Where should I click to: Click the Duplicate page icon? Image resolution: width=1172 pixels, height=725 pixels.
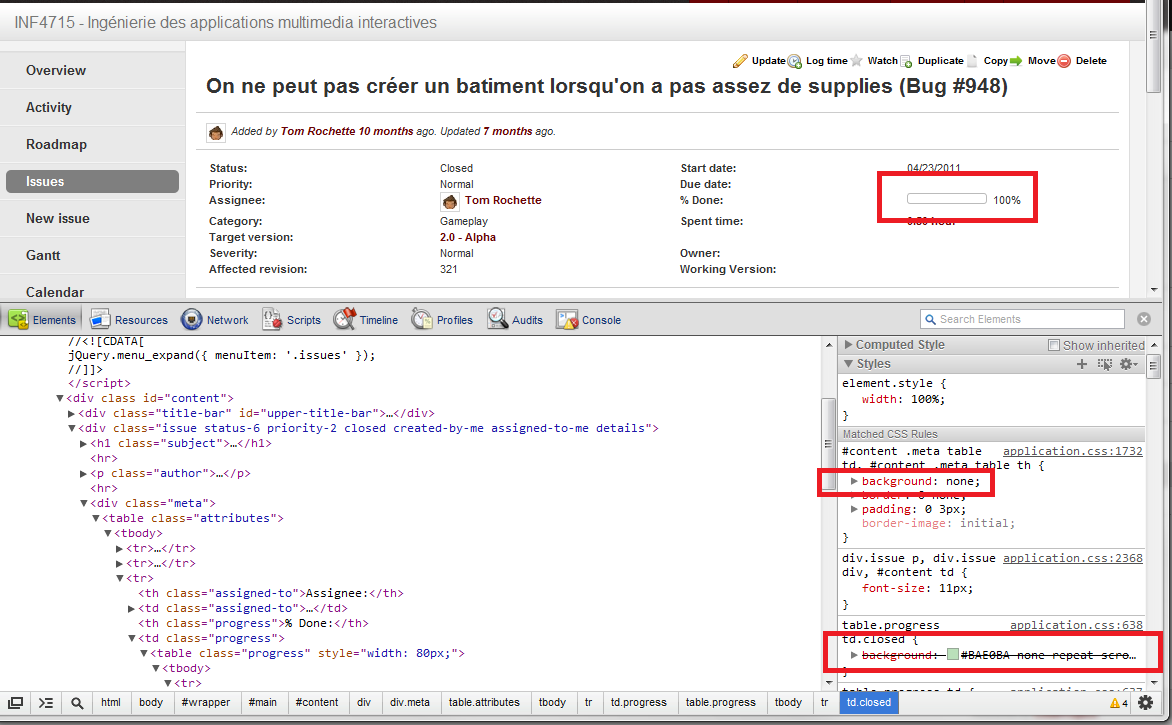coord(907,61)
